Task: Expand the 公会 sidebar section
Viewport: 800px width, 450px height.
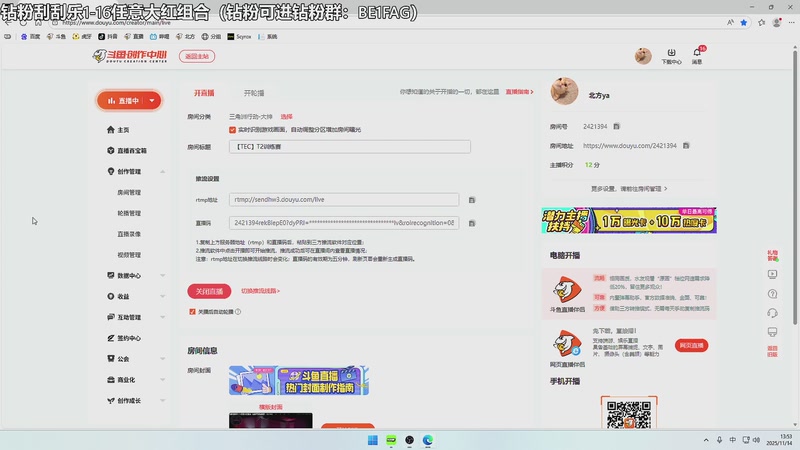Action: [163, 359]
